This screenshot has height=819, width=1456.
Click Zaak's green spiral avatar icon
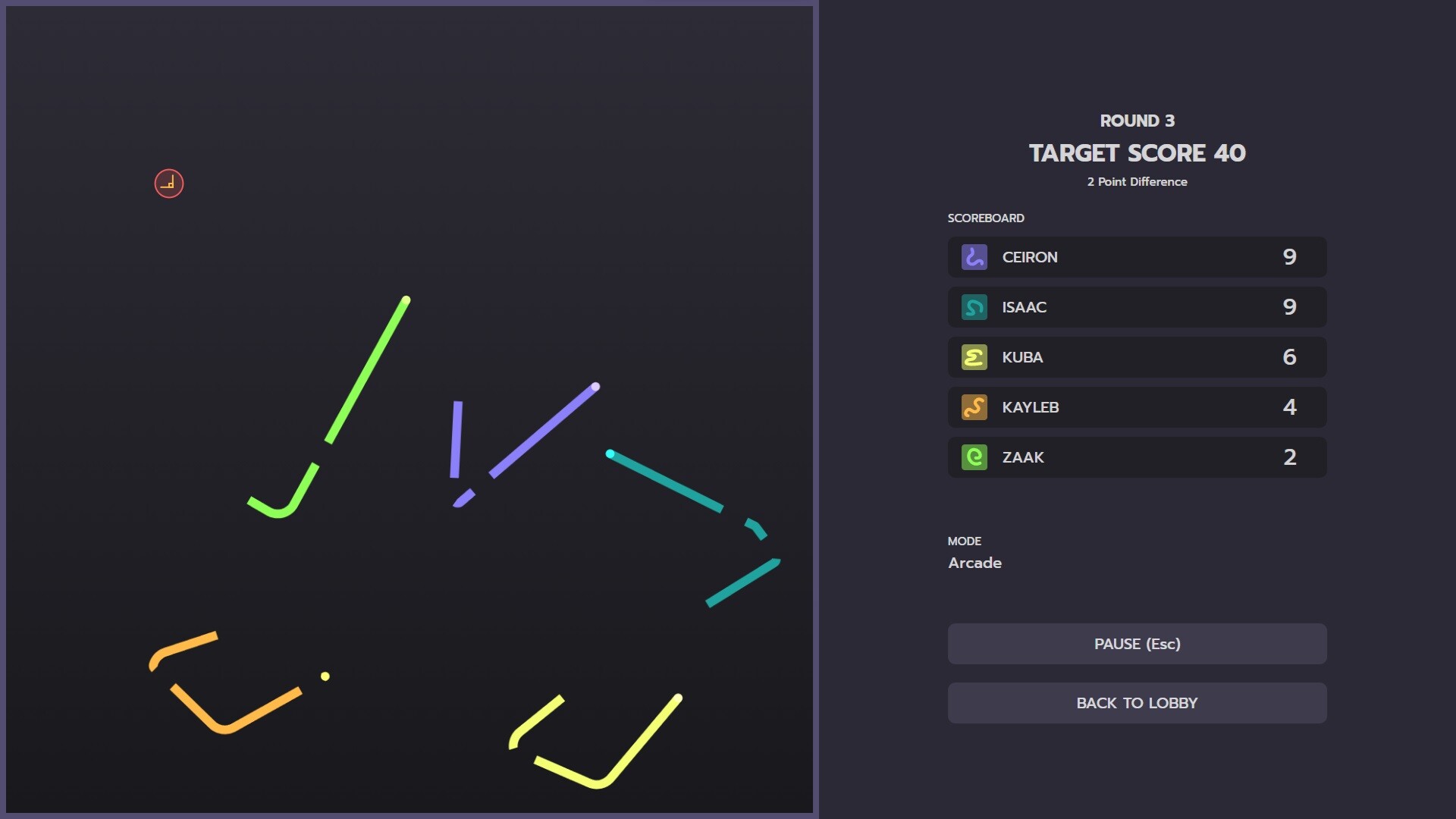tap(975, 457)
